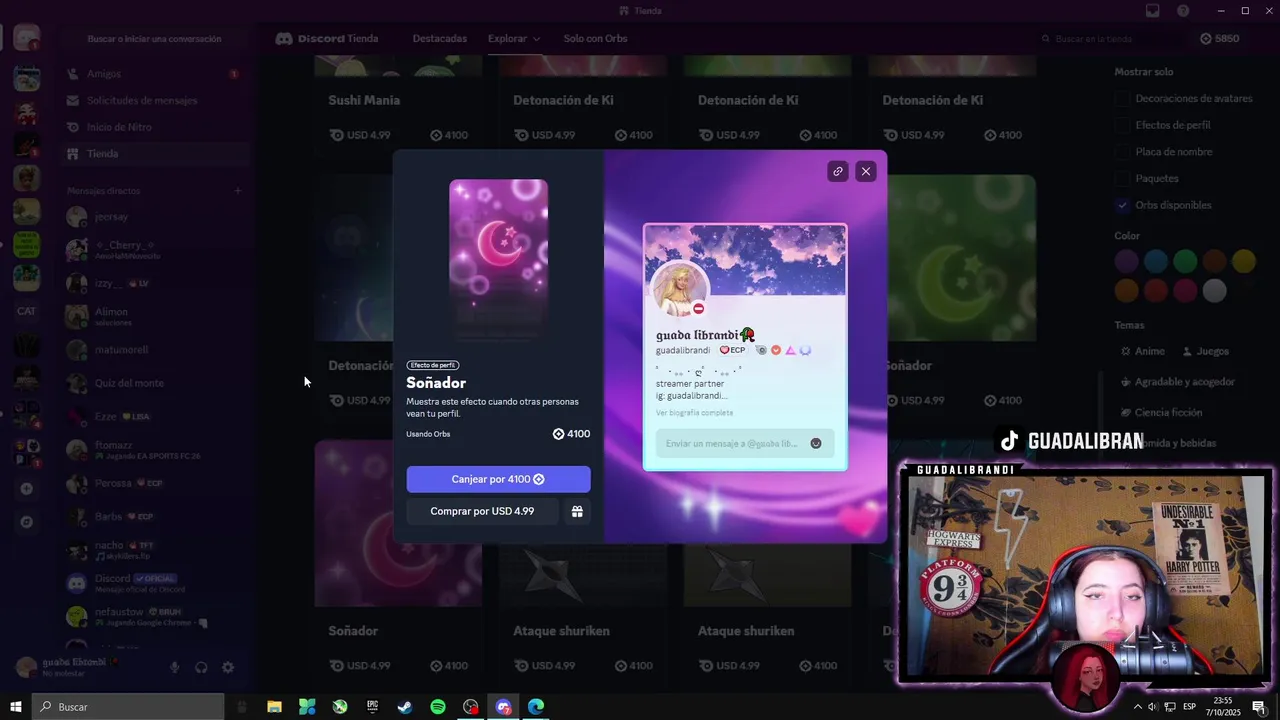This screenshot has width=1280, height=720.
Task: Launch Epic Games from the taskbar
Action: pos(373,707)
